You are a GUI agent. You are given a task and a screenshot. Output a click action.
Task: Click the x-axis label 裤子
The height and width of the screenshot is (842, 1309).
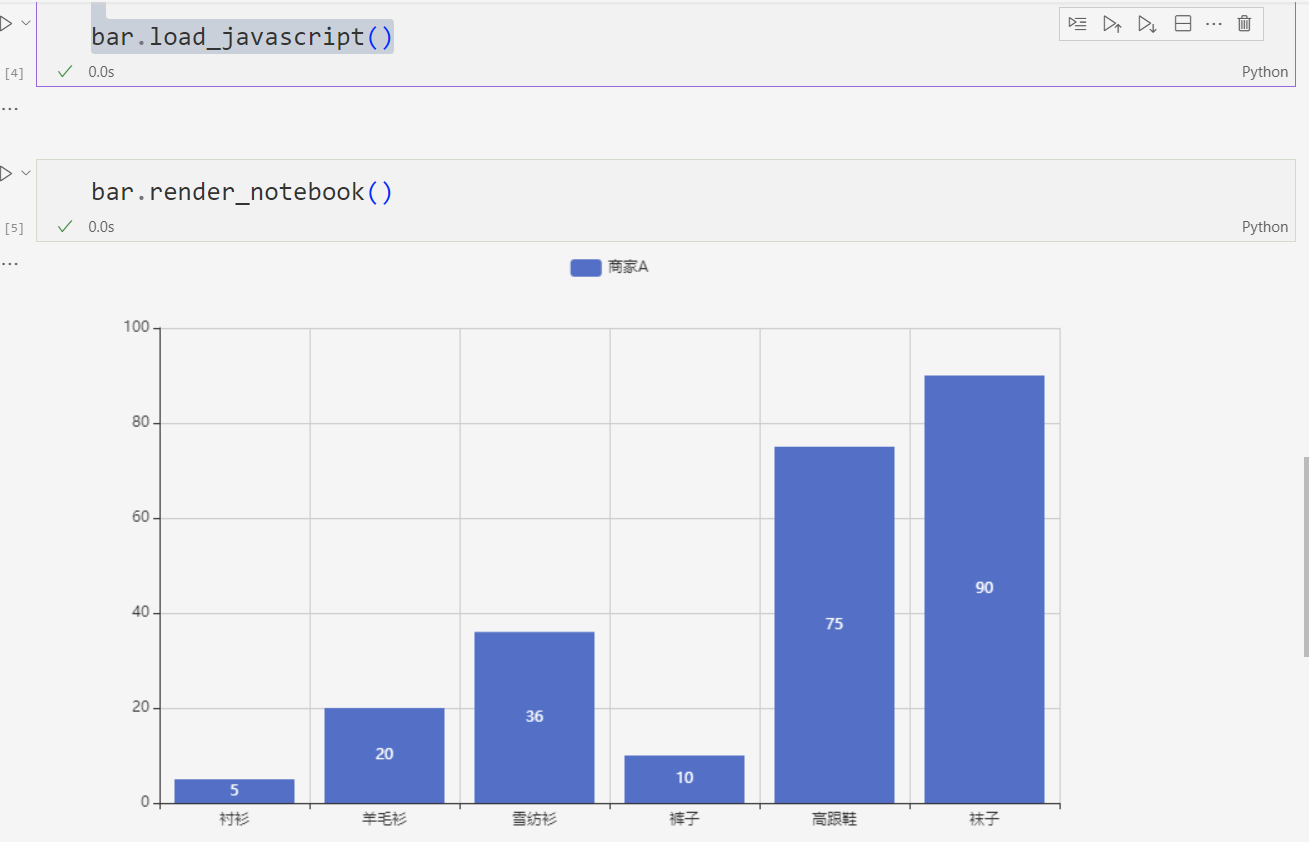pos(684,819)
